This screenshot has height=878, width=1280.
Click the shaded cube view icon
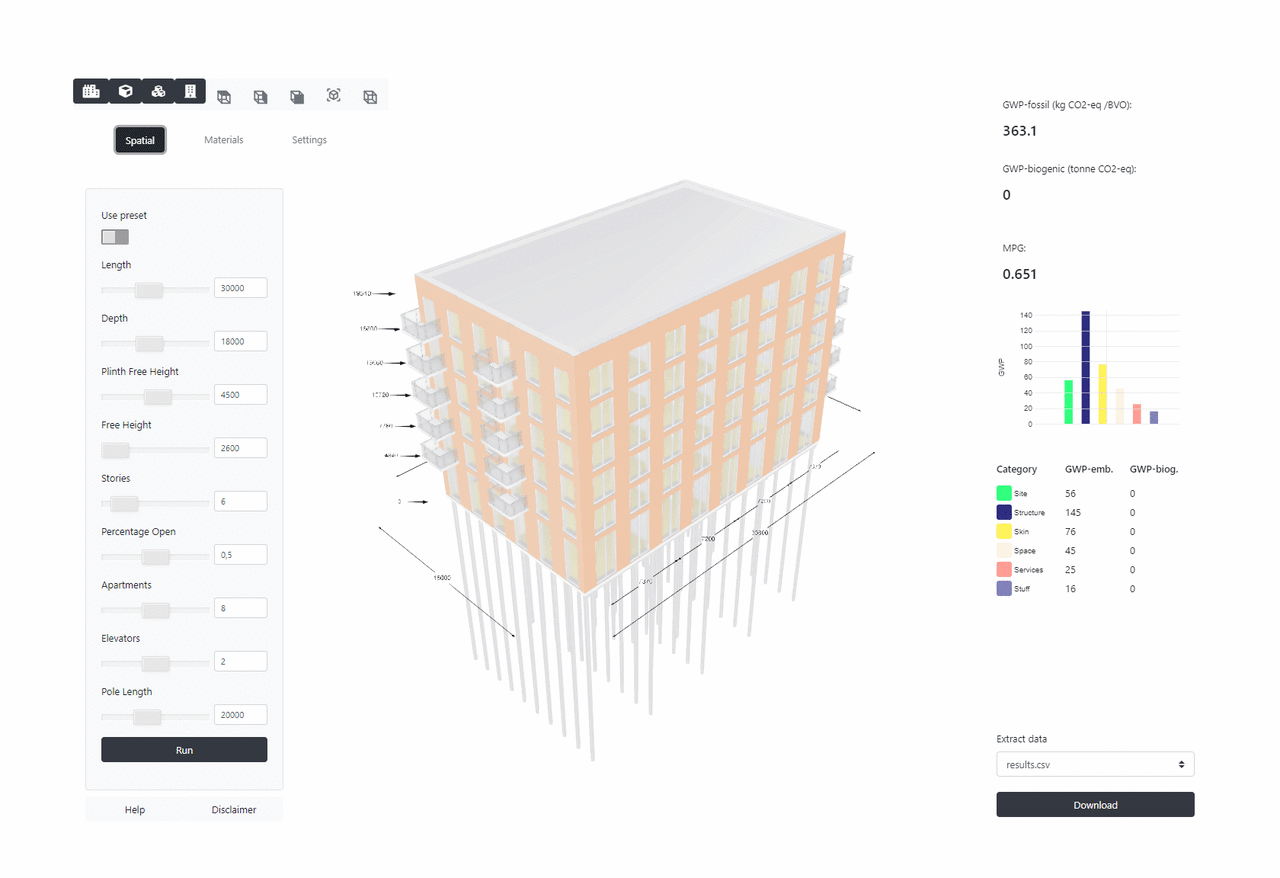[x=297, y=97]
